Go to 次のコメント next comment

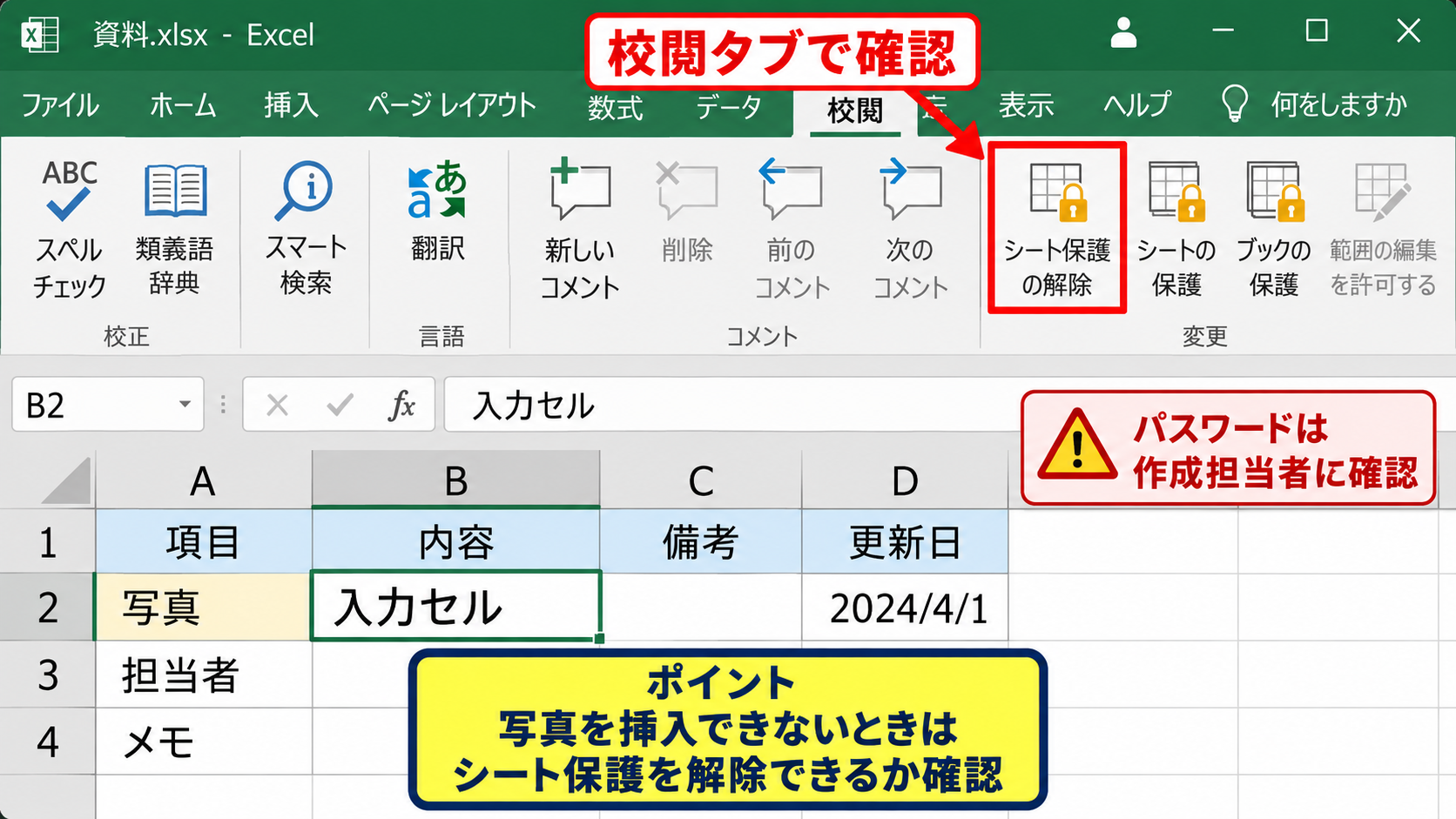pyautogui.click(x=910, y=230)
